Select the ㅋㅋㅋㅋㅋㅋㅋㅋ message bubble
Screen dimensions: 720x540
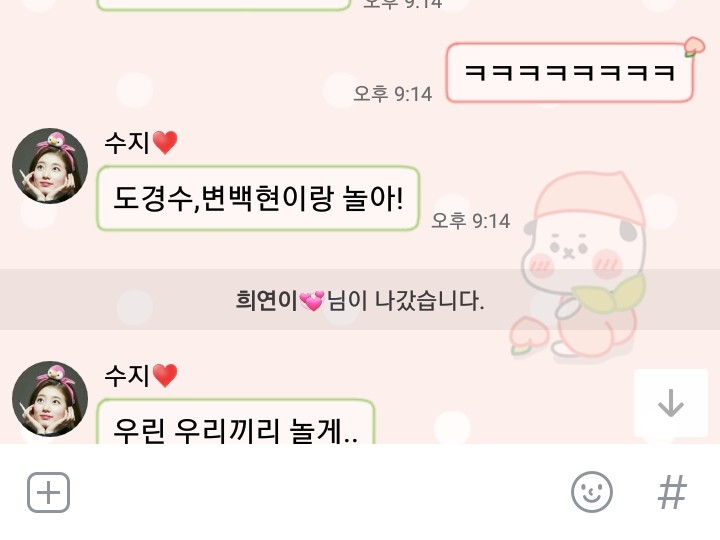(x=569, y=73)
